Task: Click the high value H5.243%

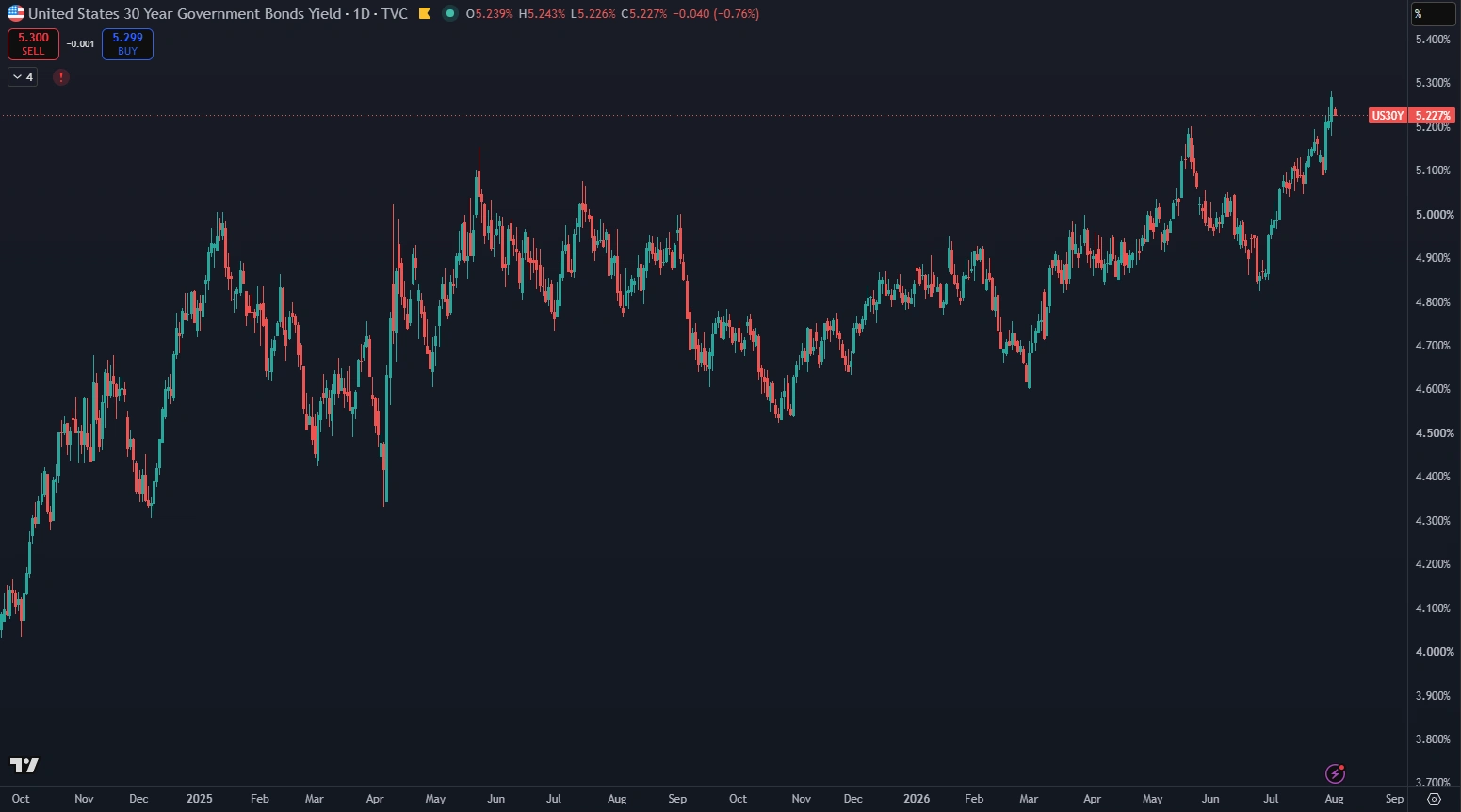Action: click(543, 14)
